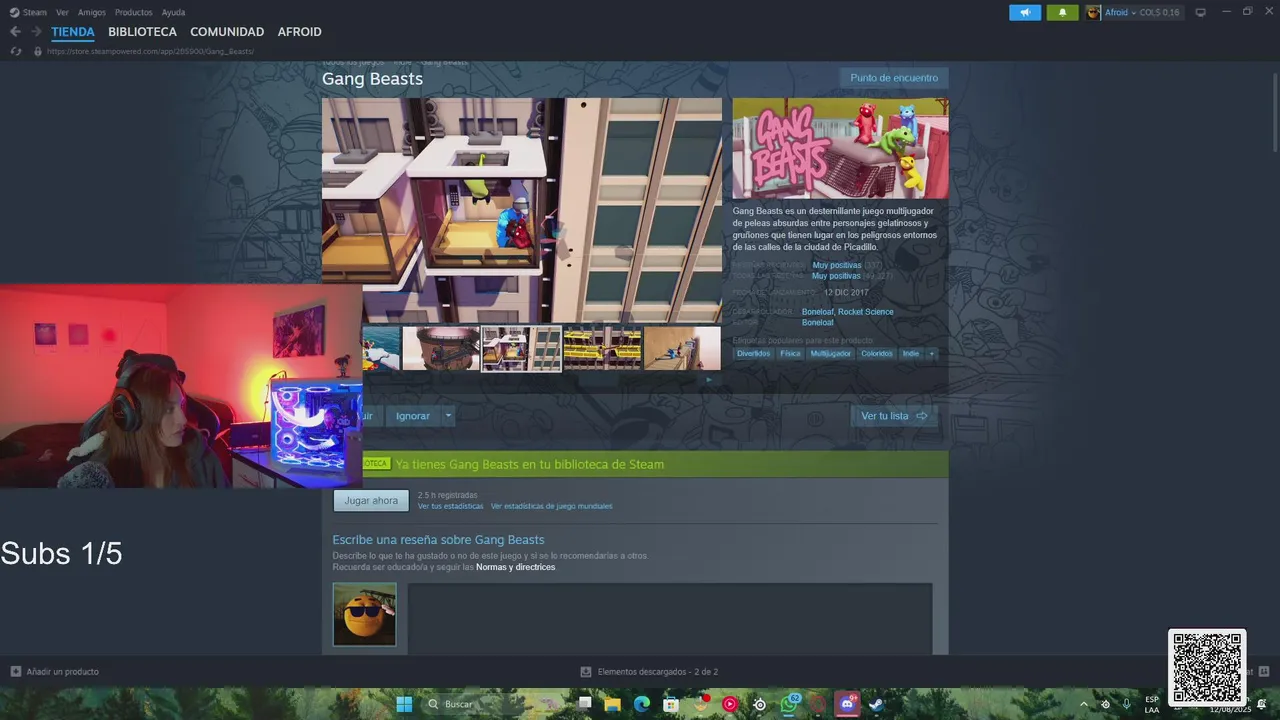Open WhatsApp from the taskbar

click(789, 704)
